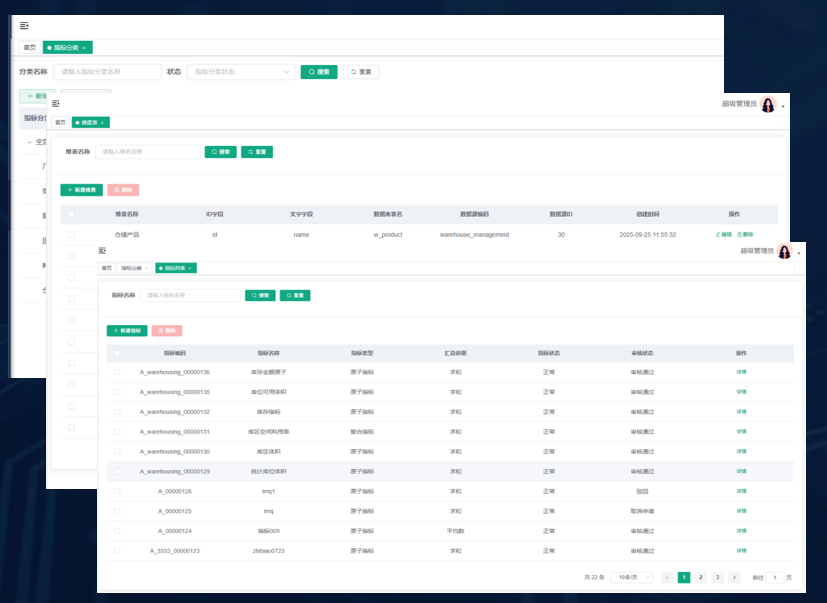The height and width of the screenshot is (603, 827).
Task: Click the admin avatar in the dimension table window
Action: 768,105
